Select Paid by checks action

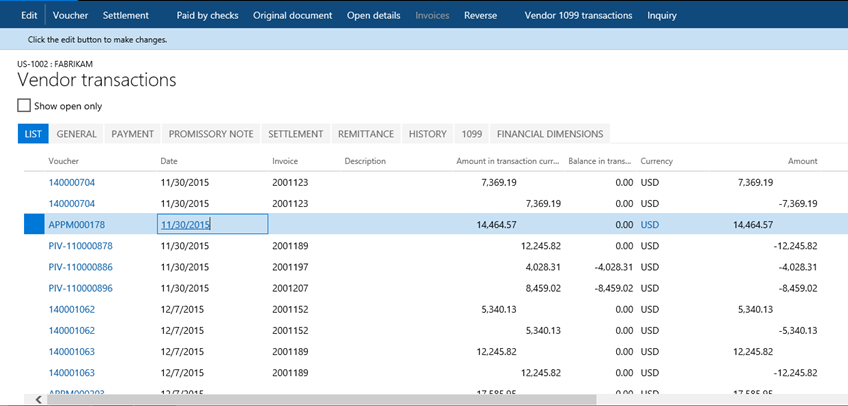207,15
